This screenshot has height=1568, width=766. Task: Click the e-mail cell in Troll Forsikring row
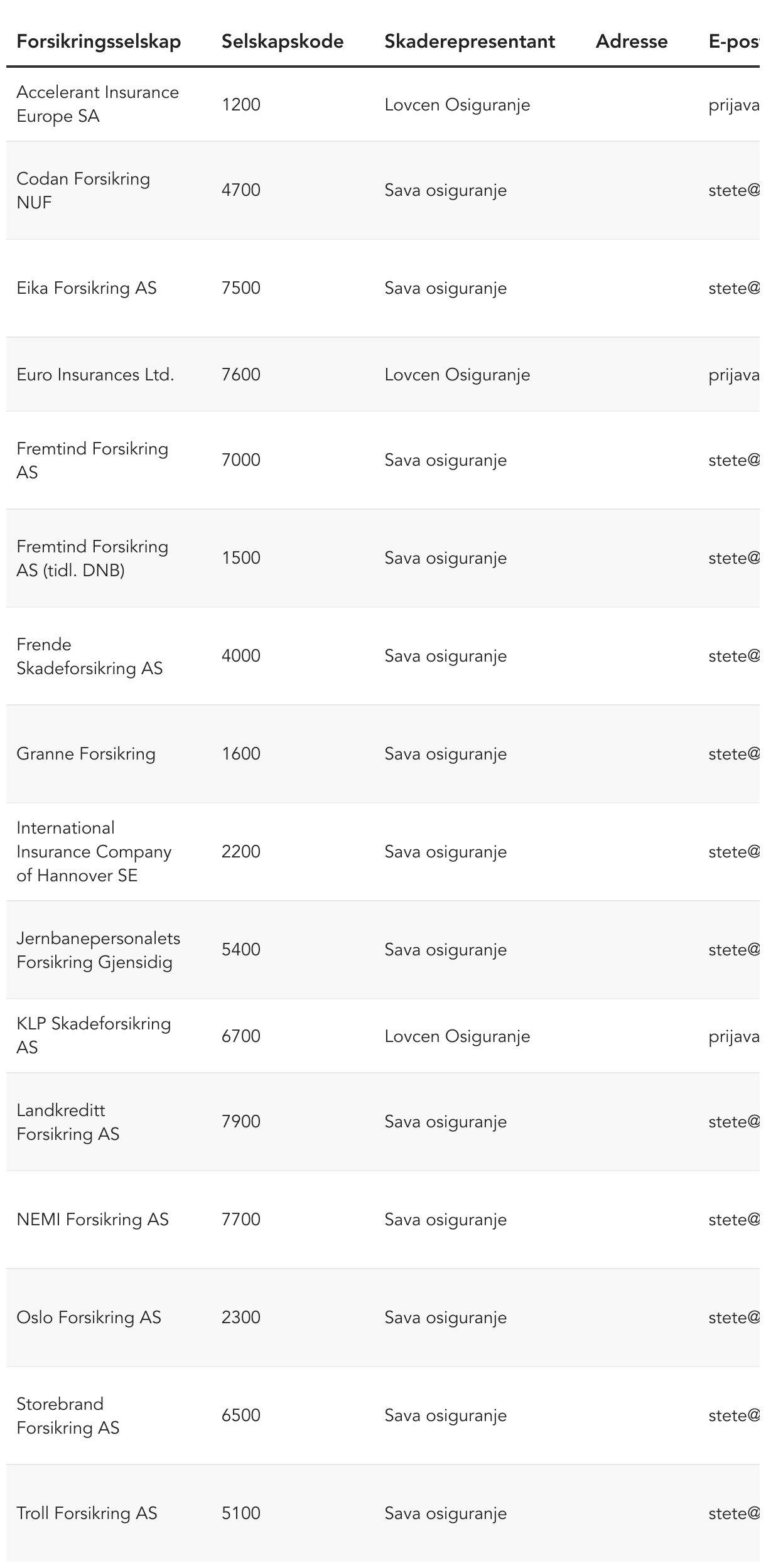[733, 1513]
